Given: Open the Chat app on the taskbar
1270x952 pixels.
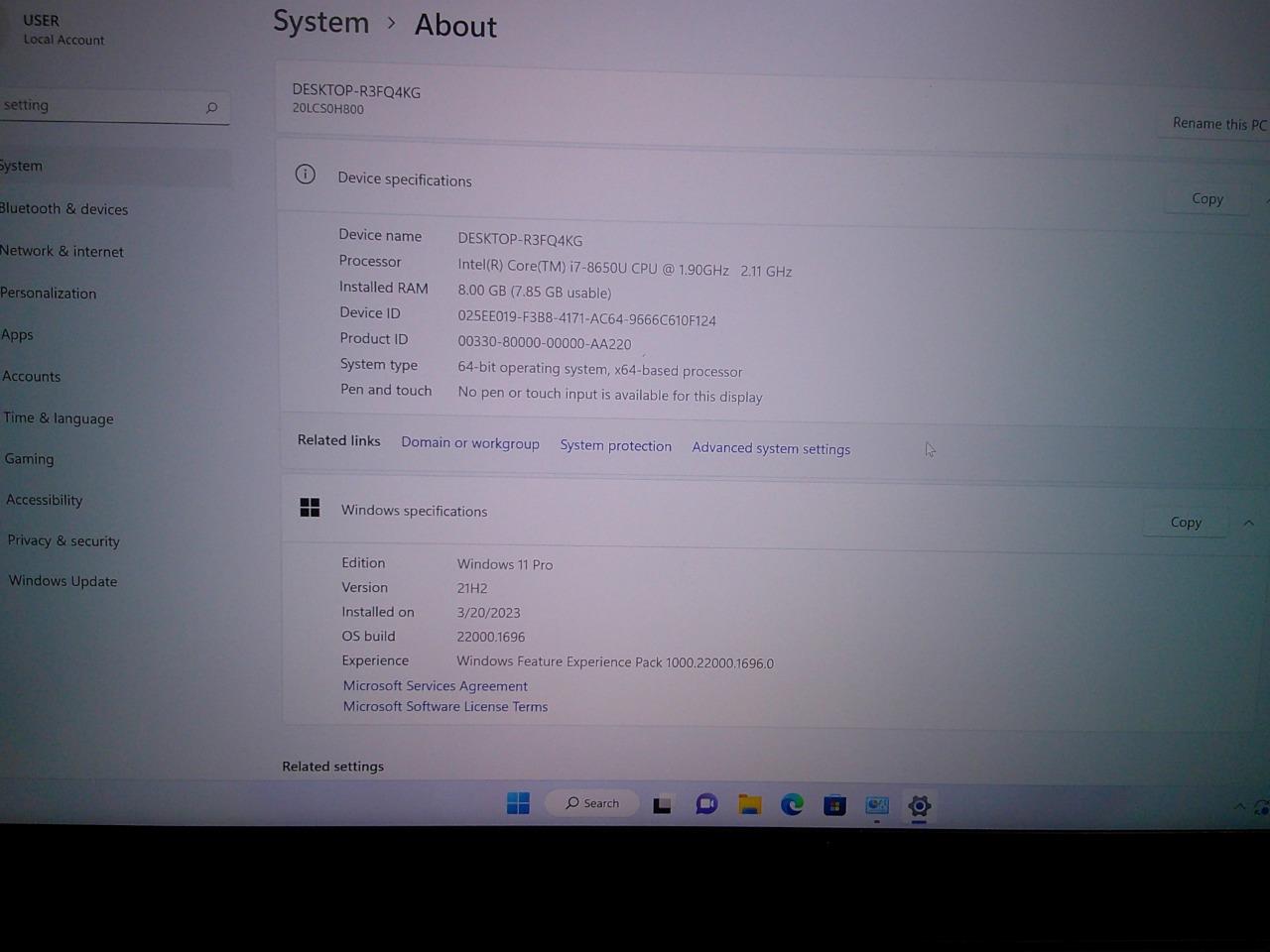Looking at the screenshot, I should click(x=706, y=804).
